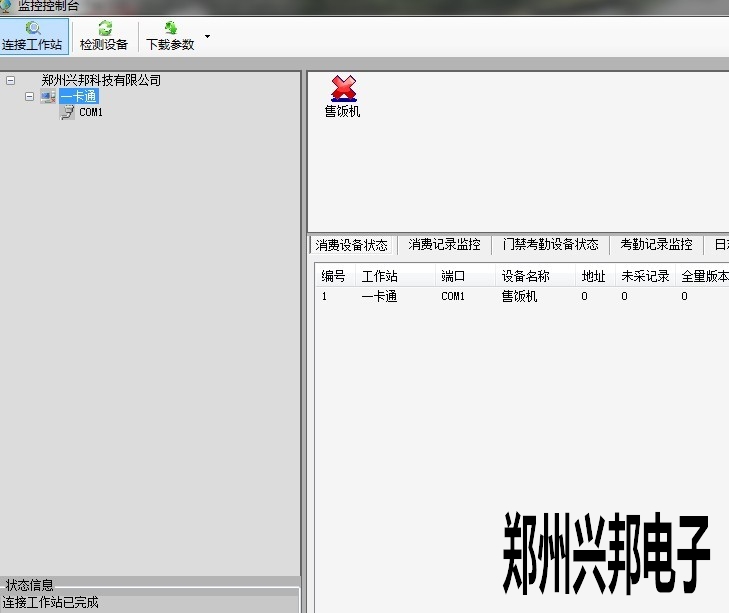The height and width of the screenshot is (613, 729).
Task: Switch to the 考勤记录监控 tab
Action: tap(656, 245)
